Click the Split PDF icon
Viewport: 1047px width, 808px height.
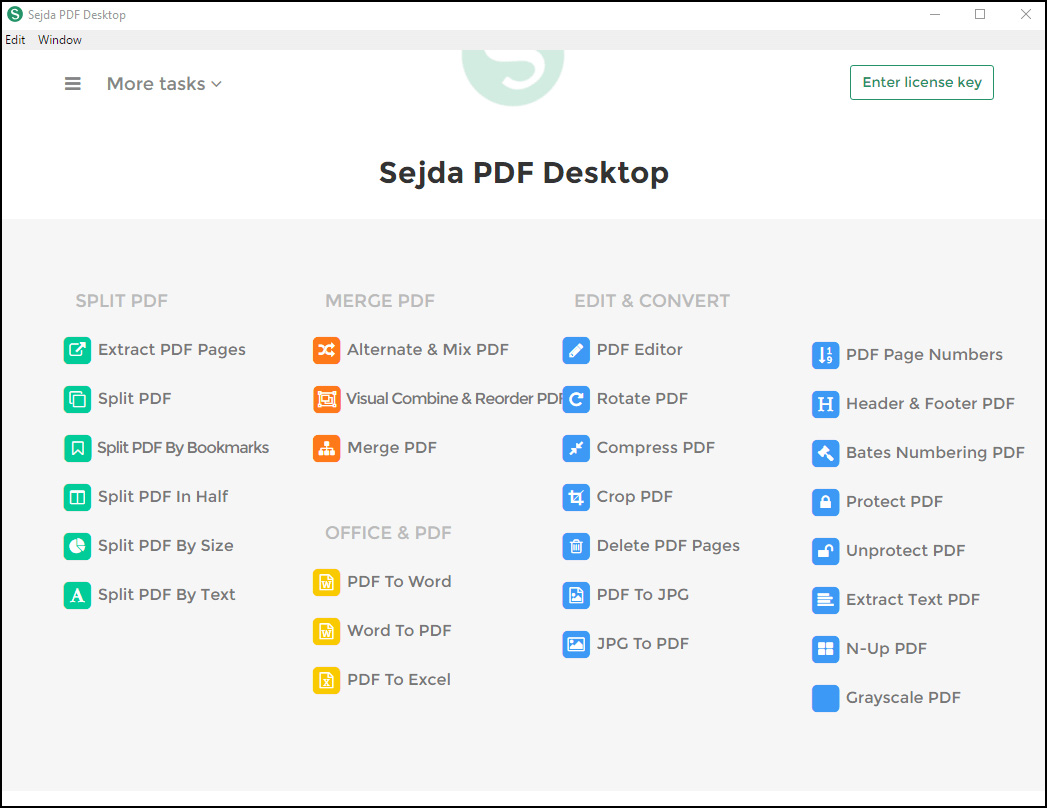click(77, 399)
